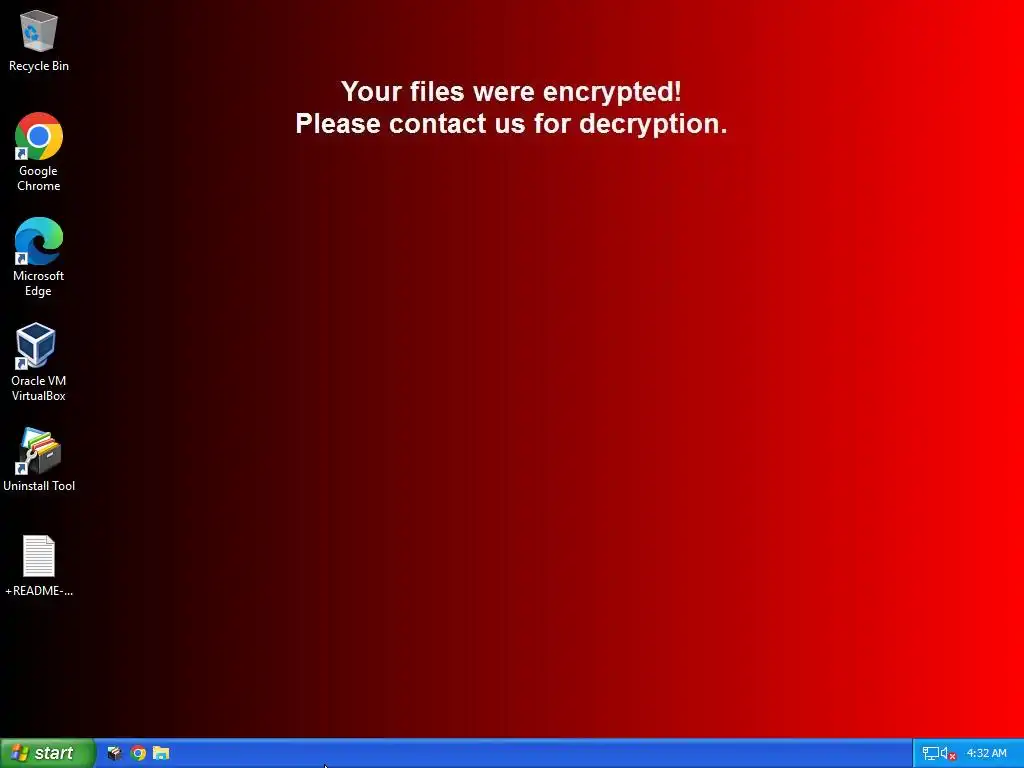Click the 'Oracle VM VirtualBox' caption label
Screen dimensions: 1024x768
pyautogui.click(x=39, y=388)
